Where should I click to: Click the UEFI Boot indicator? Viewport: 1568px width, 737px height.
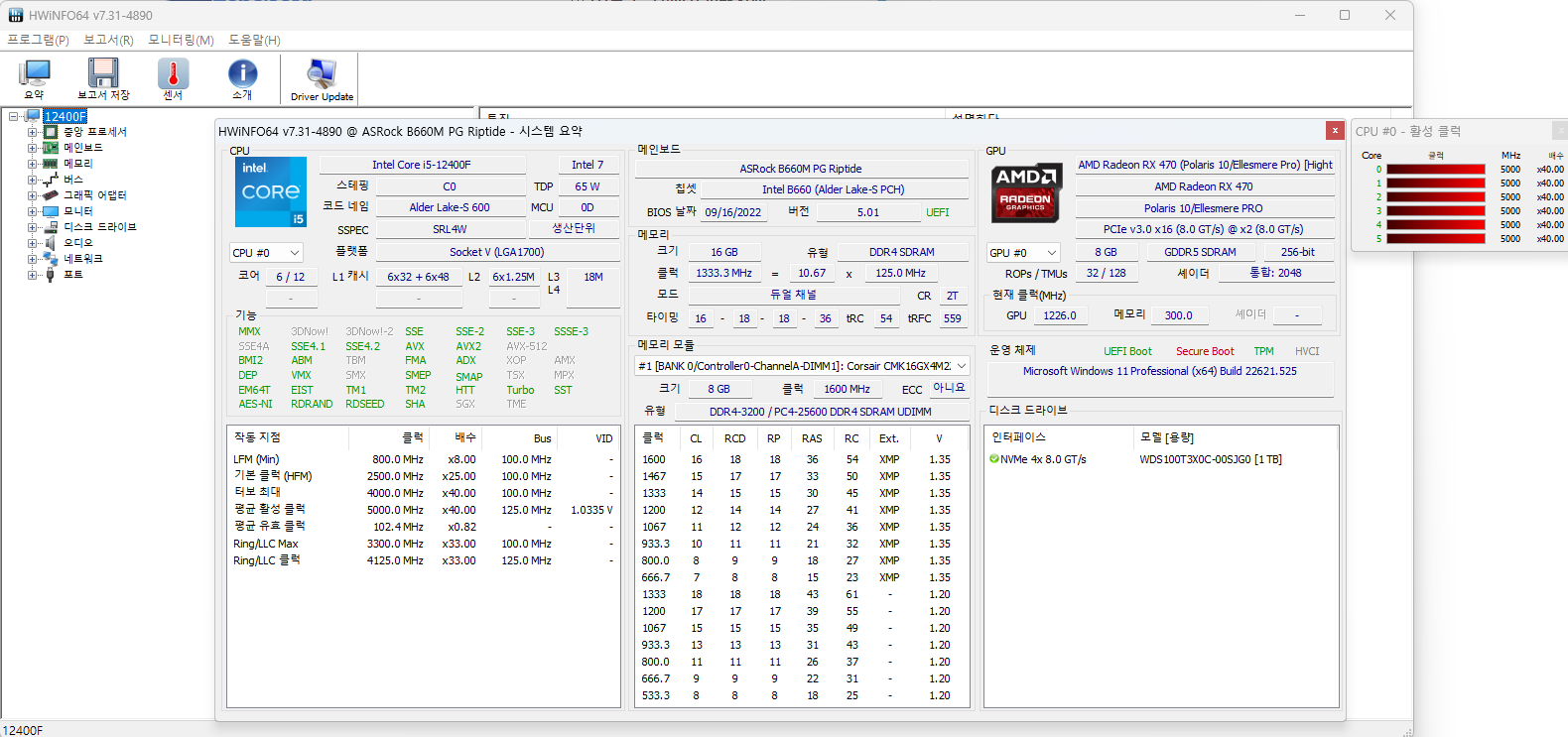pos(1127,351)
